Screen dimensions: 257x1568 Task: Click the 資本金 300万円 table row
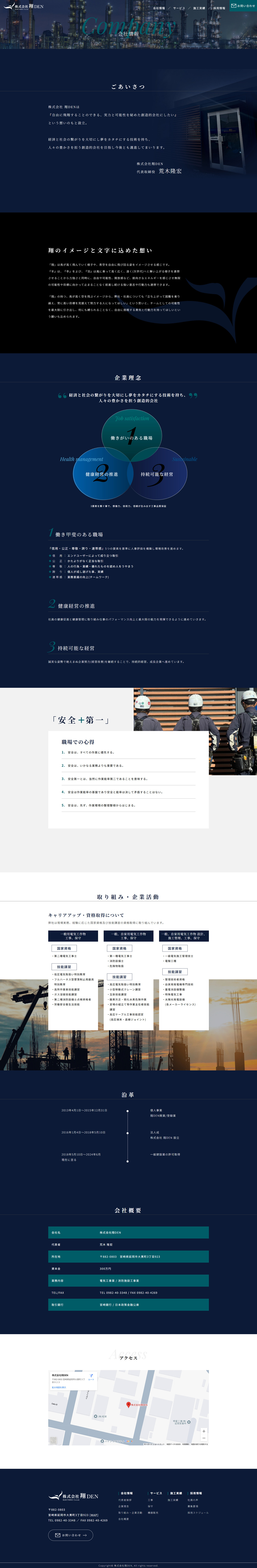coord(128,1268)
